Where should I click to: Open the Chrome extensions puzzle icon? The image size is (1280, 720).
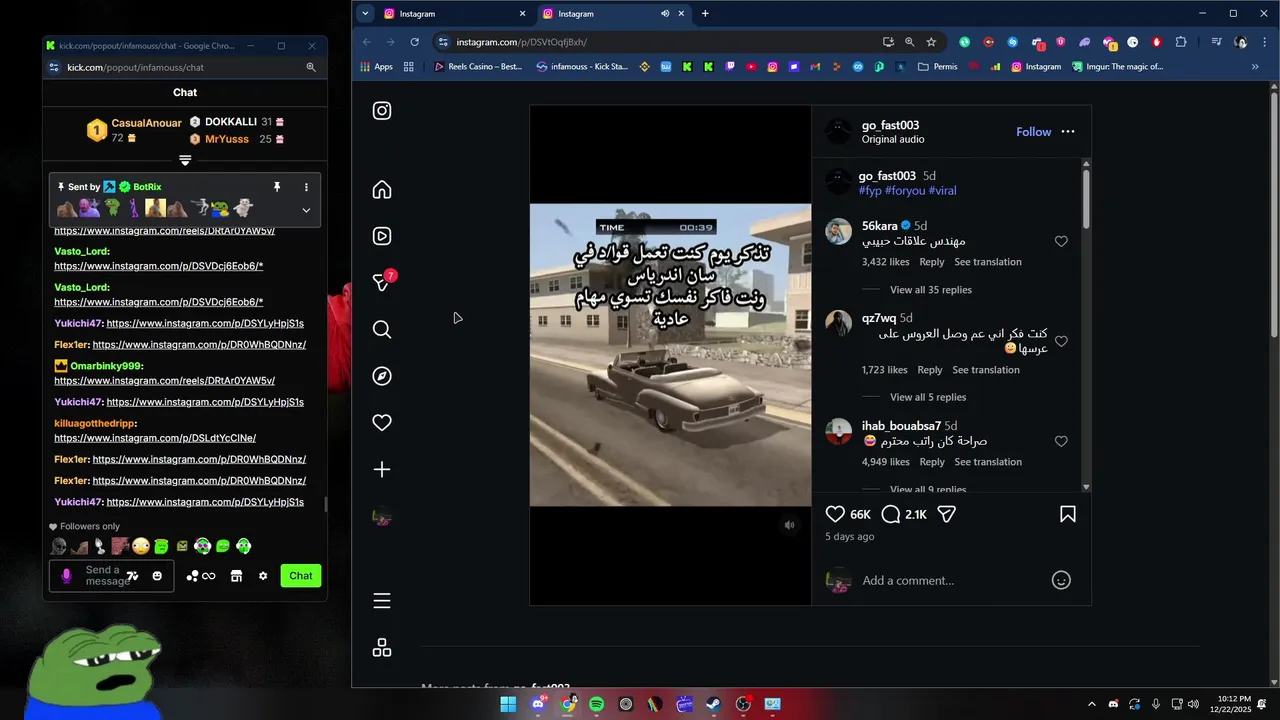[x=1181, y=42]
